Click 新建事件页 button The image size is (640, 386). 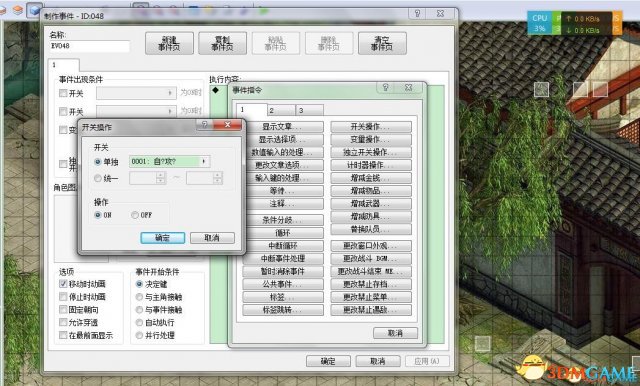coord(169,43)
